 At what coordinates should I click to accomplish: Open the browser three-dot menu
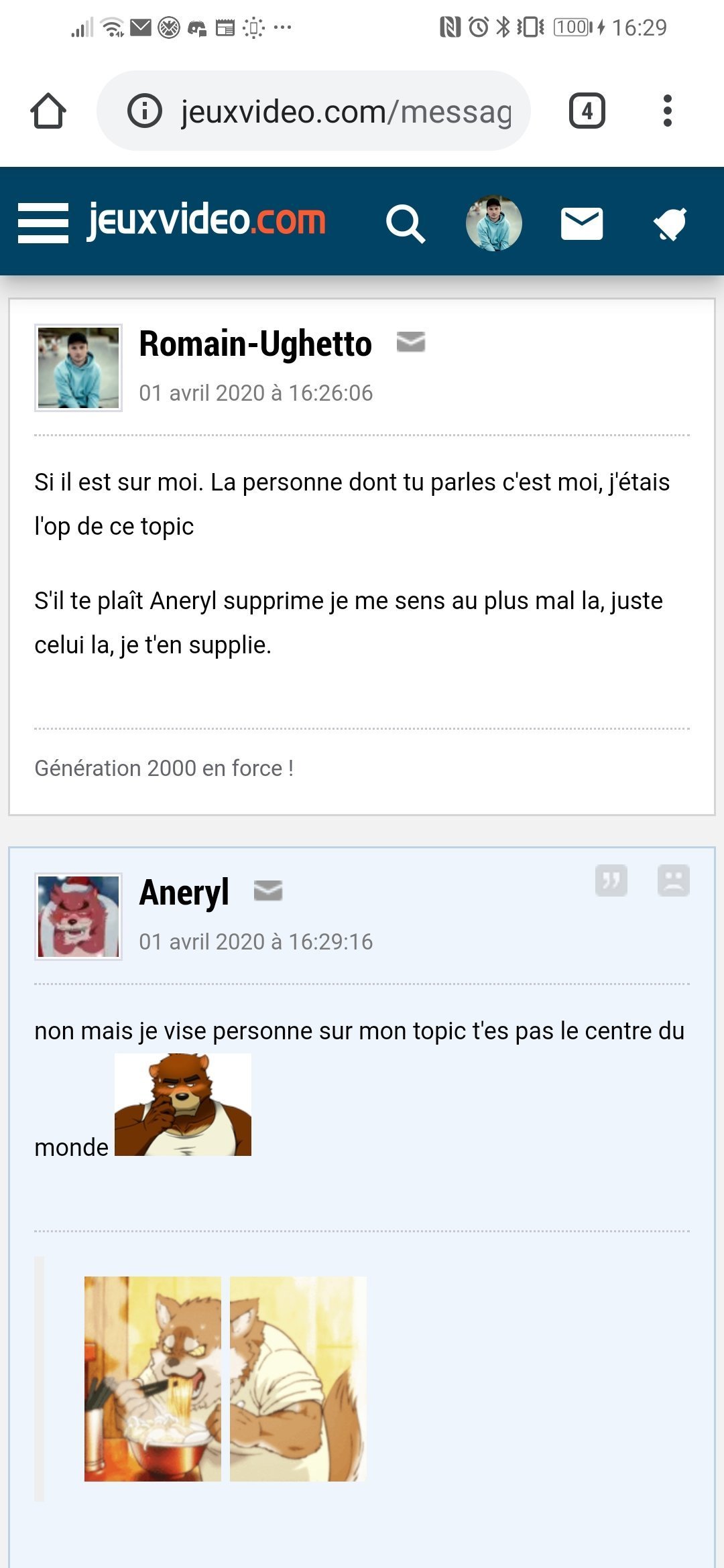click(667, 111)
